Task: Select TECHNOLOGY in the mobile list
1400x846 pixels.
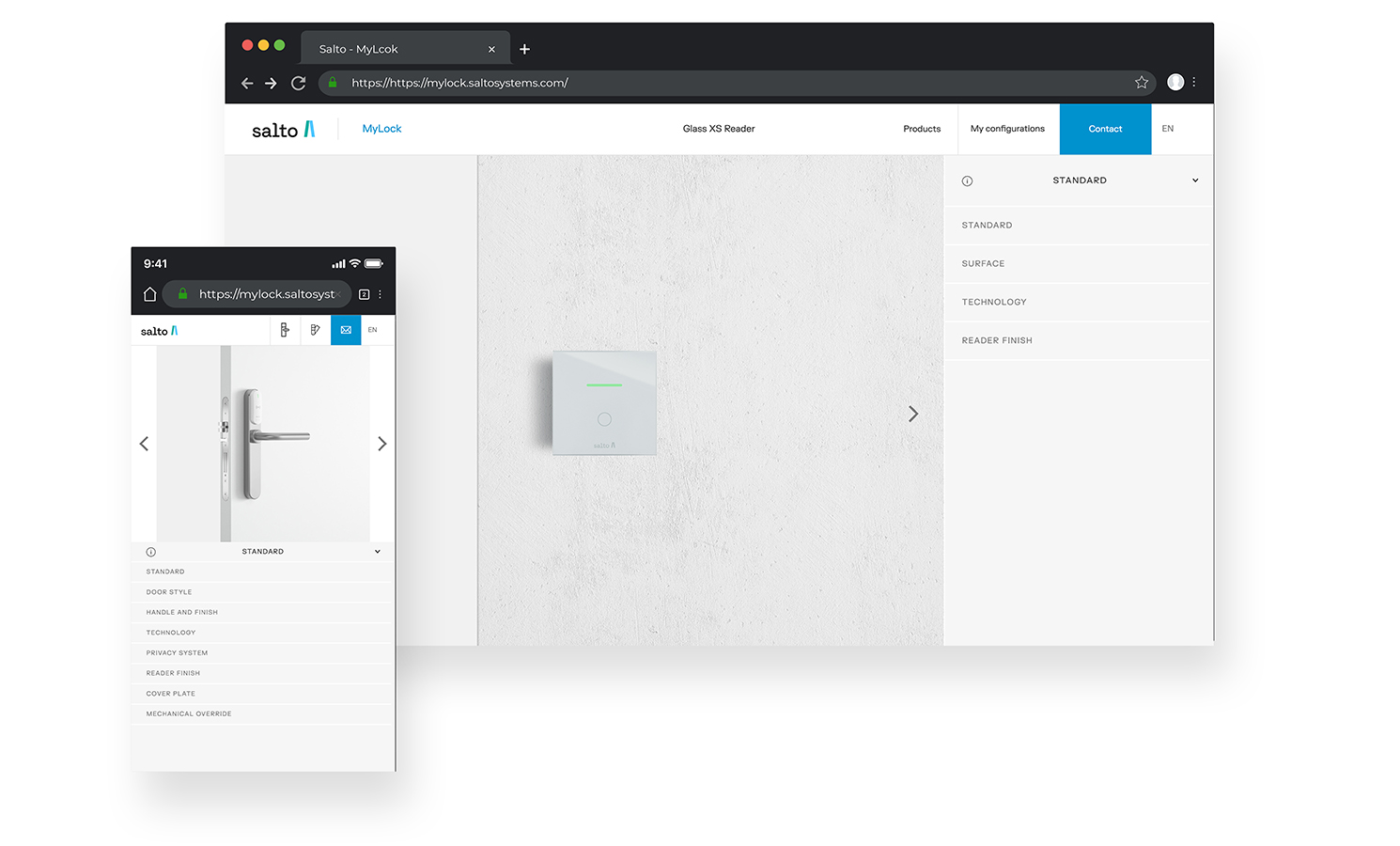Action: point(262,633)
